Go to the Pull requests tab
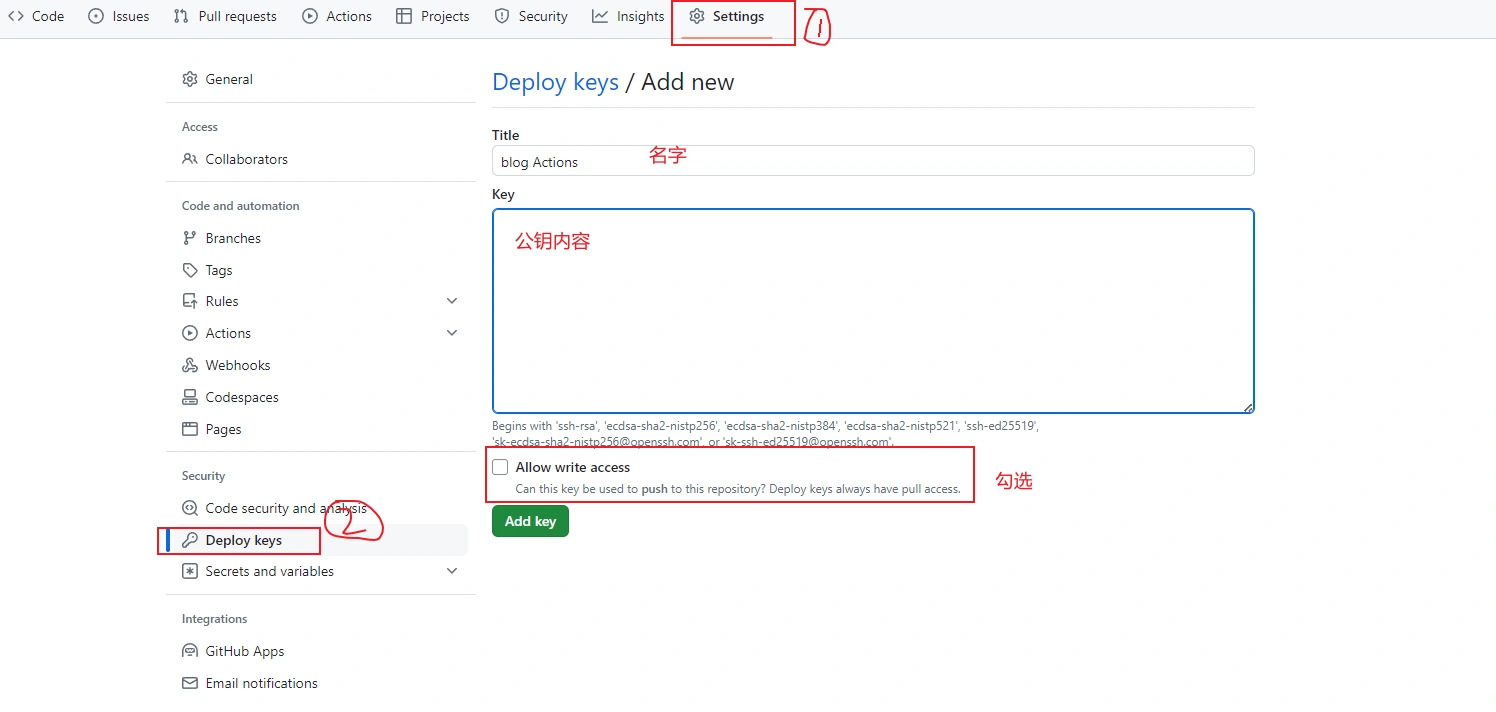1496x712 pixels. click(x=225, y=16)
